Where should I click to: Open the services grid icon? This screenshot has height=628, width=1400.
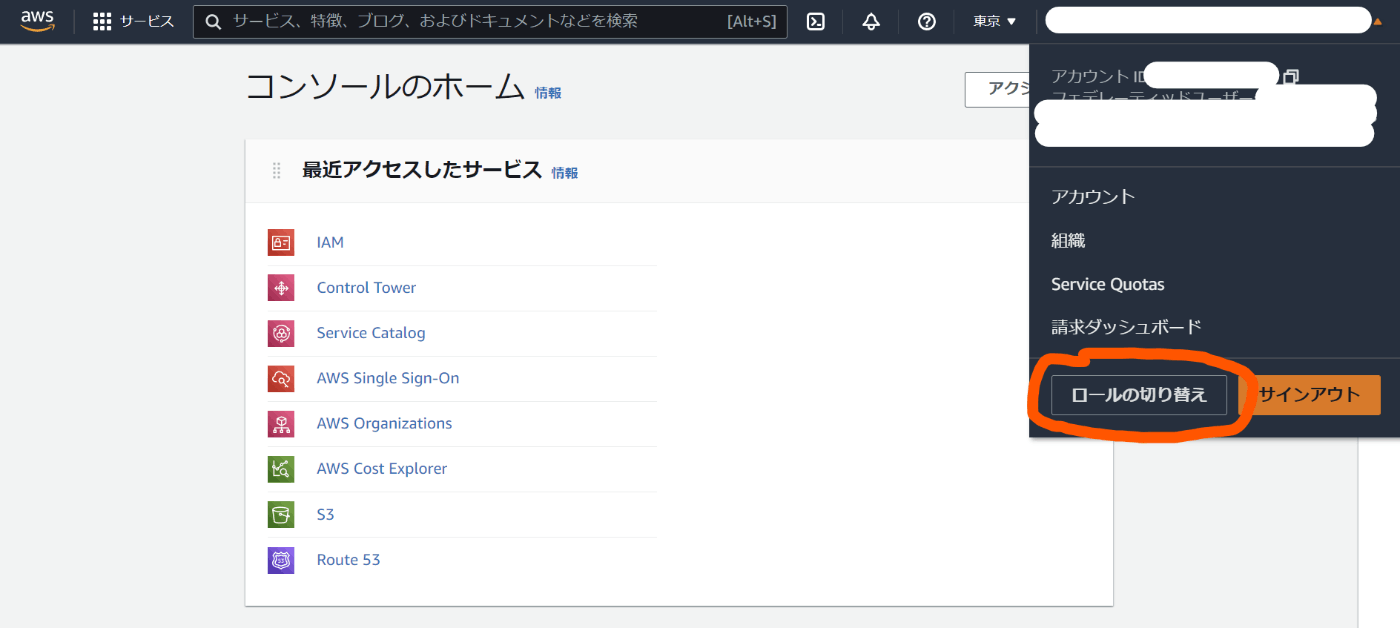pyautogui.click(x=102, y=21)
